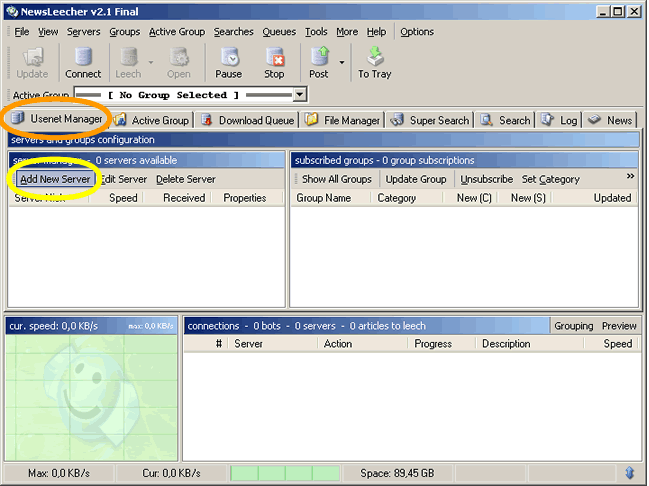Click the Edit Server button
The height and width of the screenshot is (486, 649).
click(124, 179)
